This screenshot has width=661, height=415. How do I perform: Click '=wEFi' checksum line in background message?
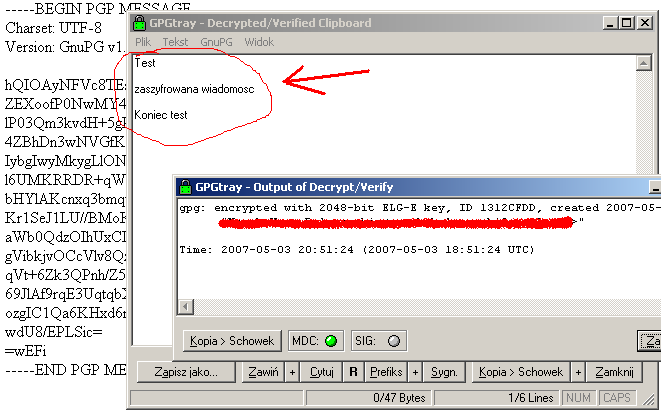click(x=25, y=351)
